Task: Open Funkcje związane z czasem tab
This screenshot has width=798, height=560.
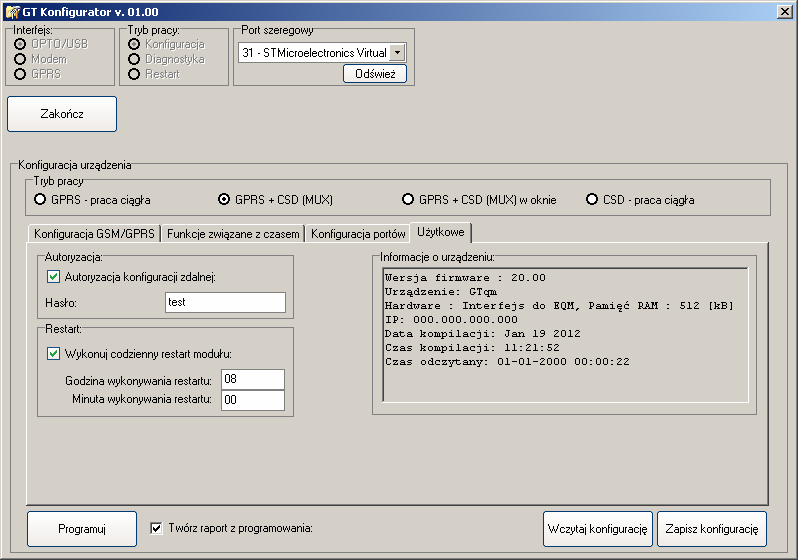Action: pyautogui.click(x=233, y=234)
